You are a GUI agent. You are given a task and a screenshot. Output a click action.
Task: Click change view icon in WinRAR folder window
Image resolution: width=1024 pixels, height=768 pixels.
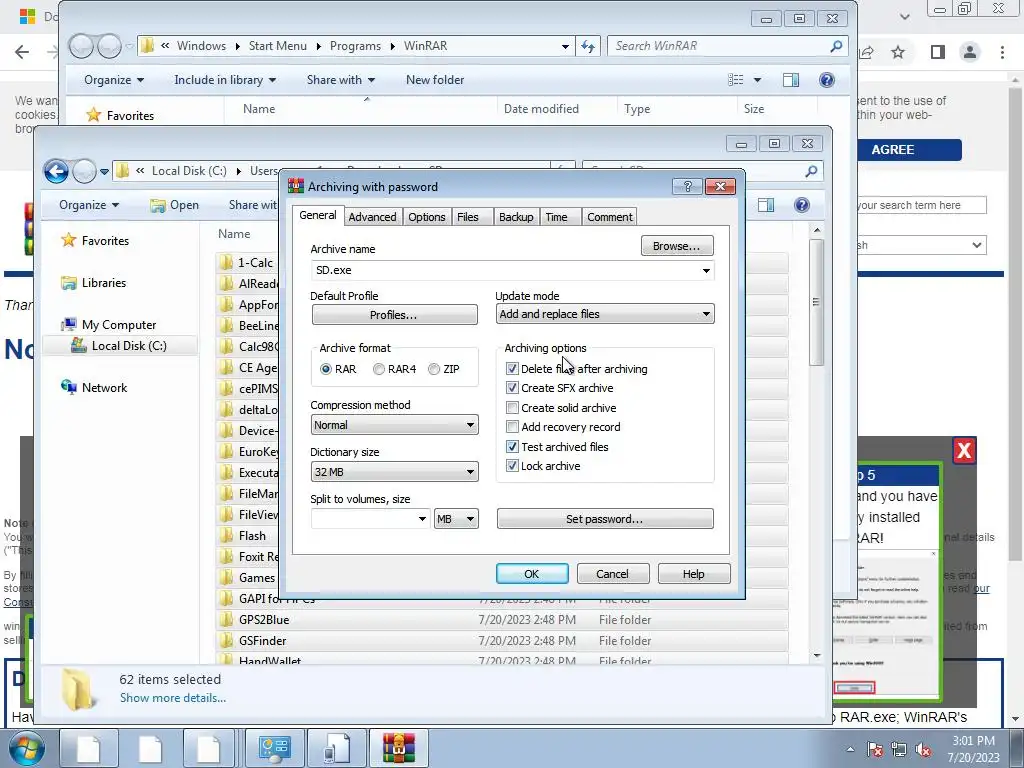(x=736, y=80)
